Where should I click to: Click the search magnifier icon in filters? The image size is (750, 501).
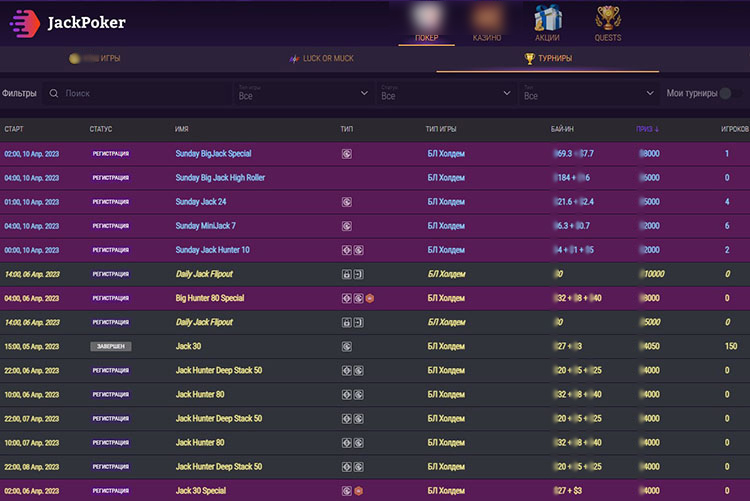tap(54, 93)
